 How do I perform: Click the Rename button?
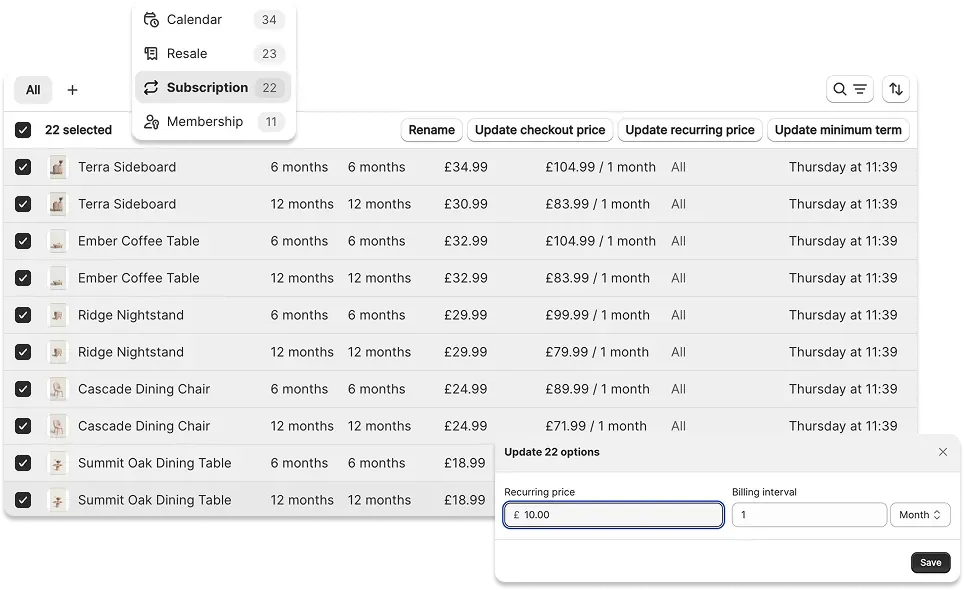pos(431,130)
